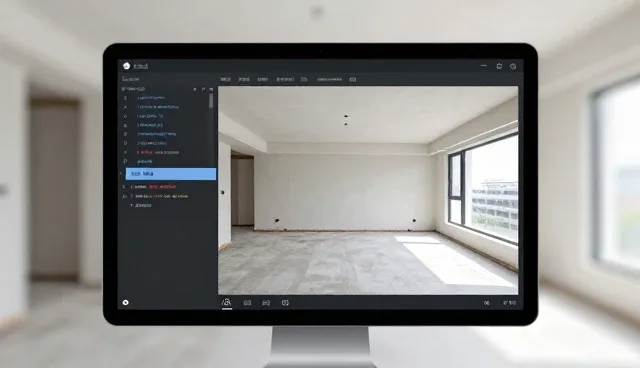Click the zoom readout at bottom-right corner
Screen dimensions: 640x368
tap(509, 303)
